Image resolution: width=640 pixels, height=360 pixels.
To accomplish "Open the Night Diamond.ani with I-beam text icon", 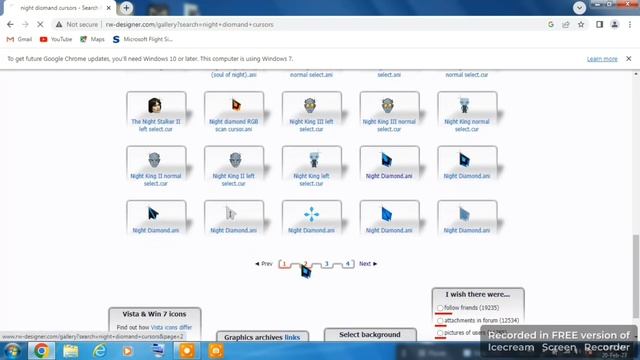I will coord(234,218).
